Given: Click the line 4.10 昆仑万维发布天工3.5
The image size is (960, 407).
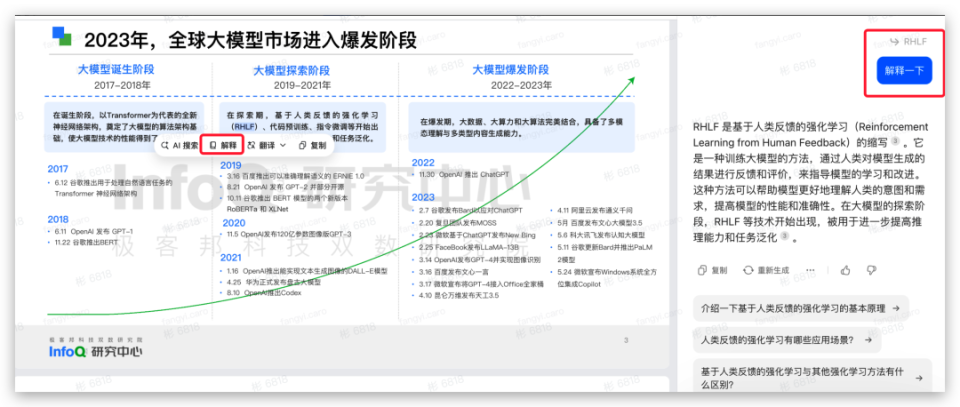Looking at the screenshot, I should [457, 296].
